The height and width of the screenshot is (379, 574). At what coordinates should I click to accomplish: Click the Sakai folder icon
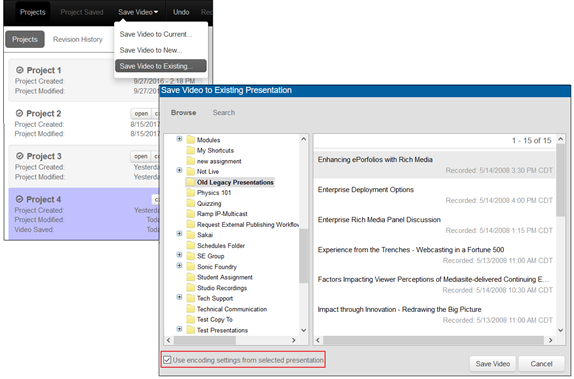click(190, 235)
